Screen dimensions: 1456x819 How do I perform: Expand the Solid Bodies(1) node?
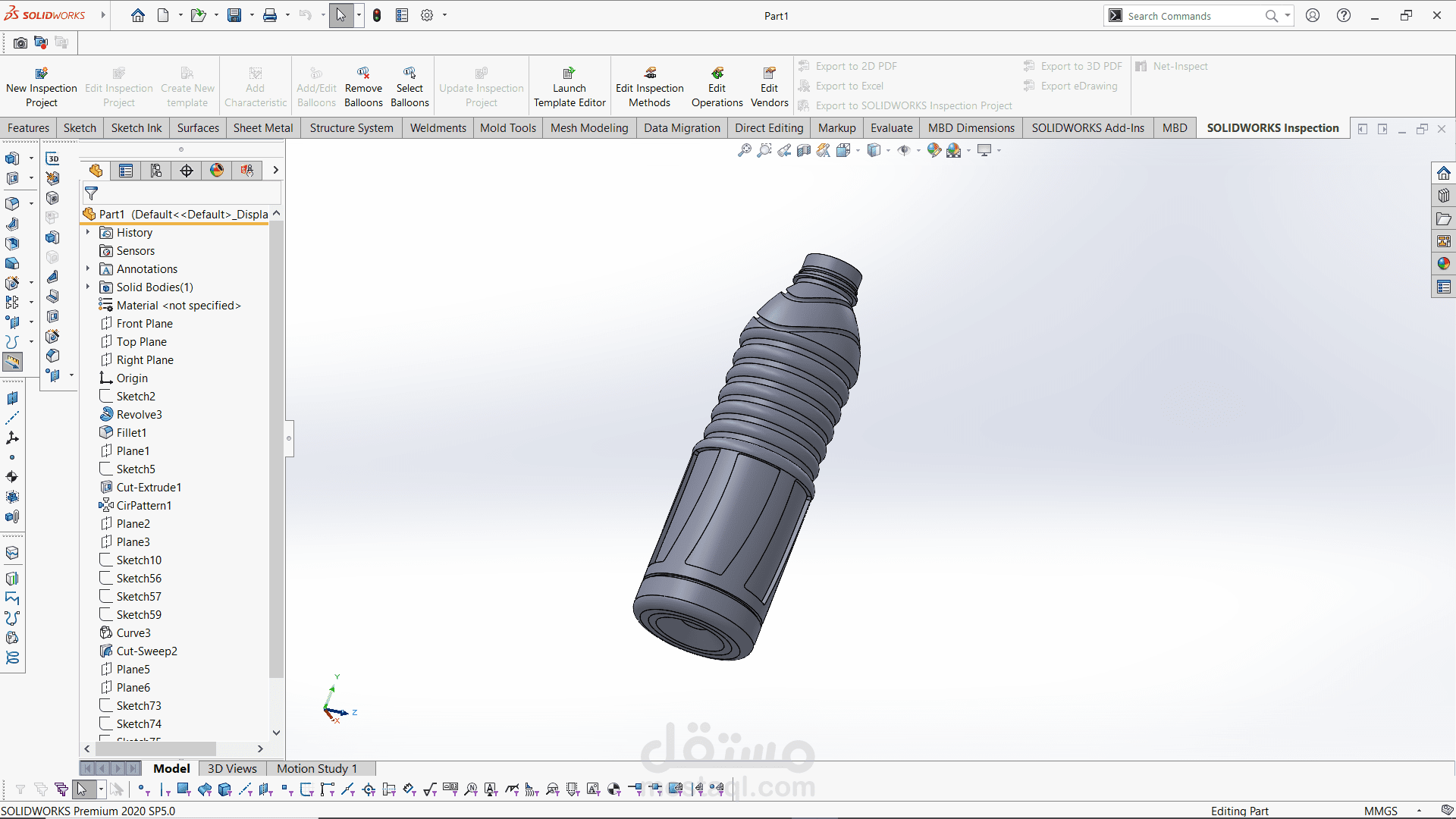tap(88, 287)
